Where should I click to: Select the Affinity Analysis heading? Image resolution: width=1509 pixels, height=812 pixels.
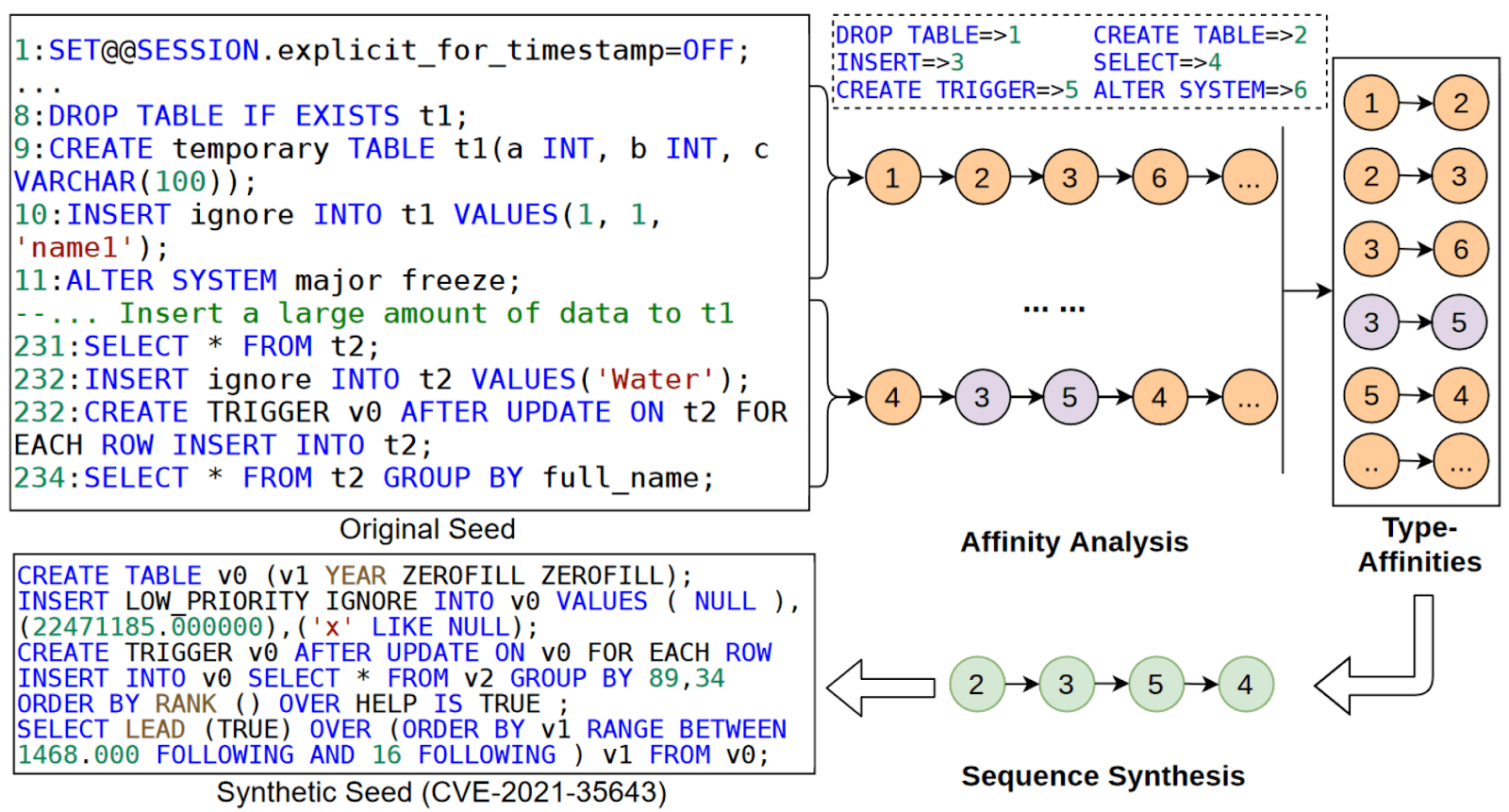pyautogui.click(x=1074, y=542)
